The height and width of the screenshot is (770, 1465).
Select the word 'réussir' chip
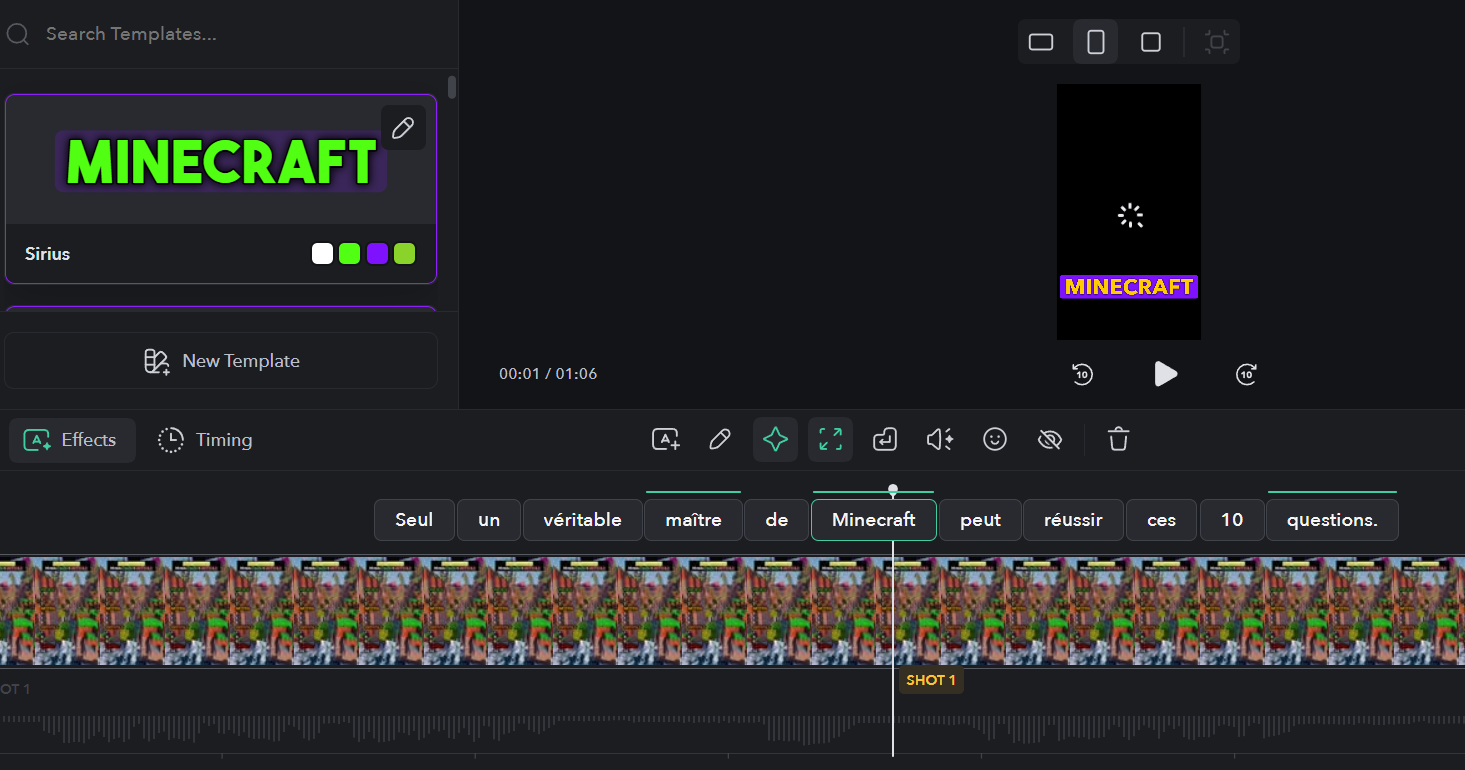coord(1073,520)
